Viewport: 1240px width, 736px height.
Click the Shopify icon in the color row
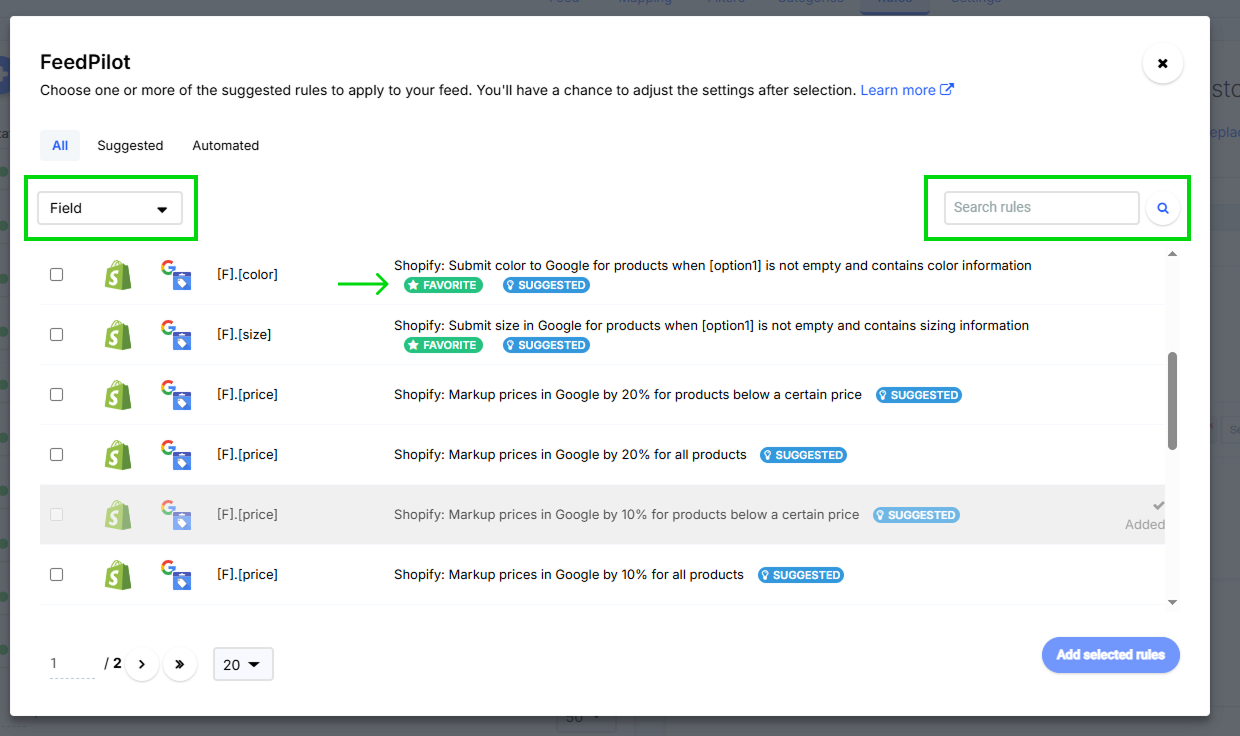click(x=118, y=275)
